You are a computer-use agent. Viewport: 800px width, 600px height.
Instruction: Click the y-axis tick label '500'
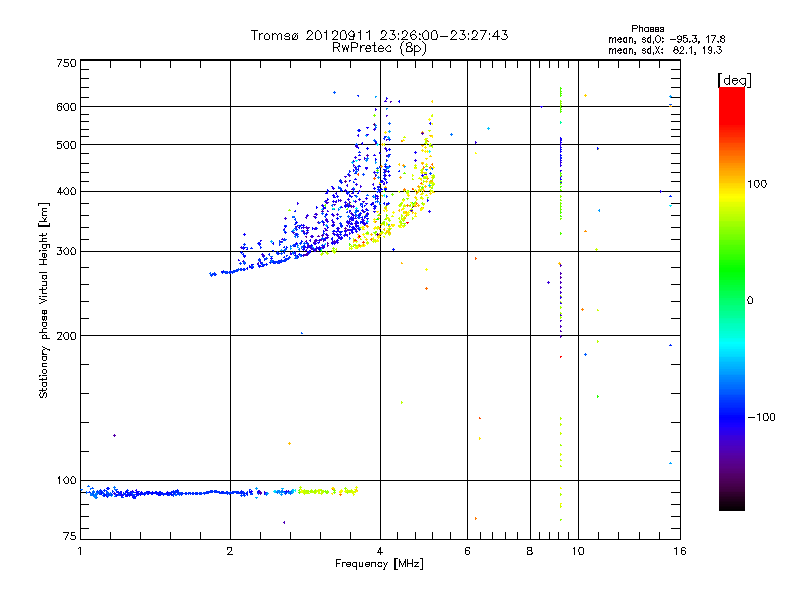click(x=66, y=145)
